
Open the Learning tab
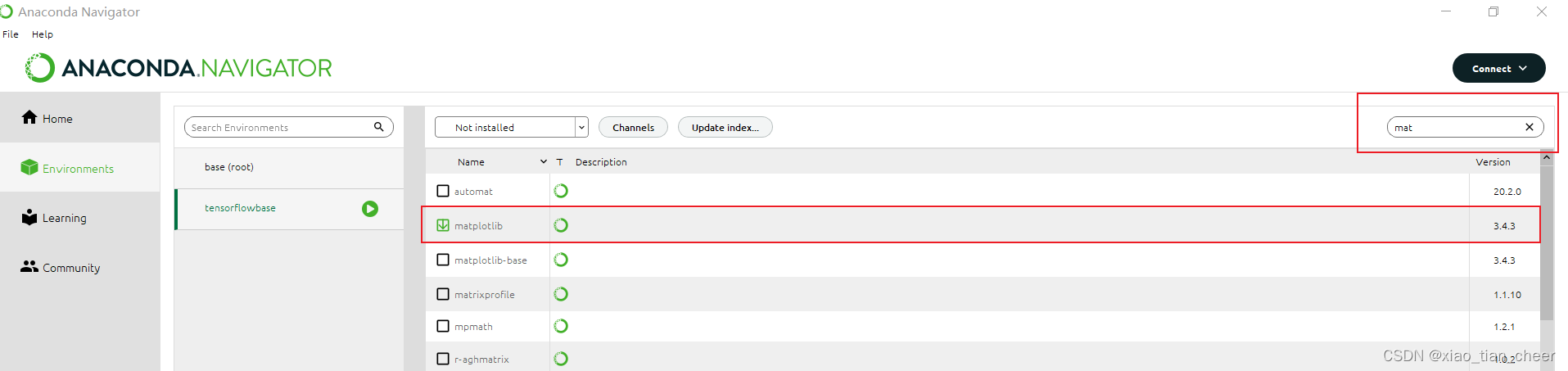click(x=80, y=218)
